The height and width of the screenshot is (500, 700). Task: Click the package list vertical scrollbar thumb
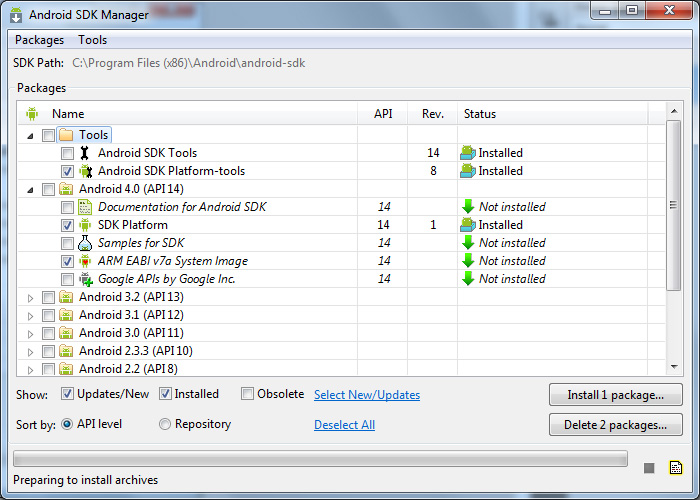click(673, 205)
